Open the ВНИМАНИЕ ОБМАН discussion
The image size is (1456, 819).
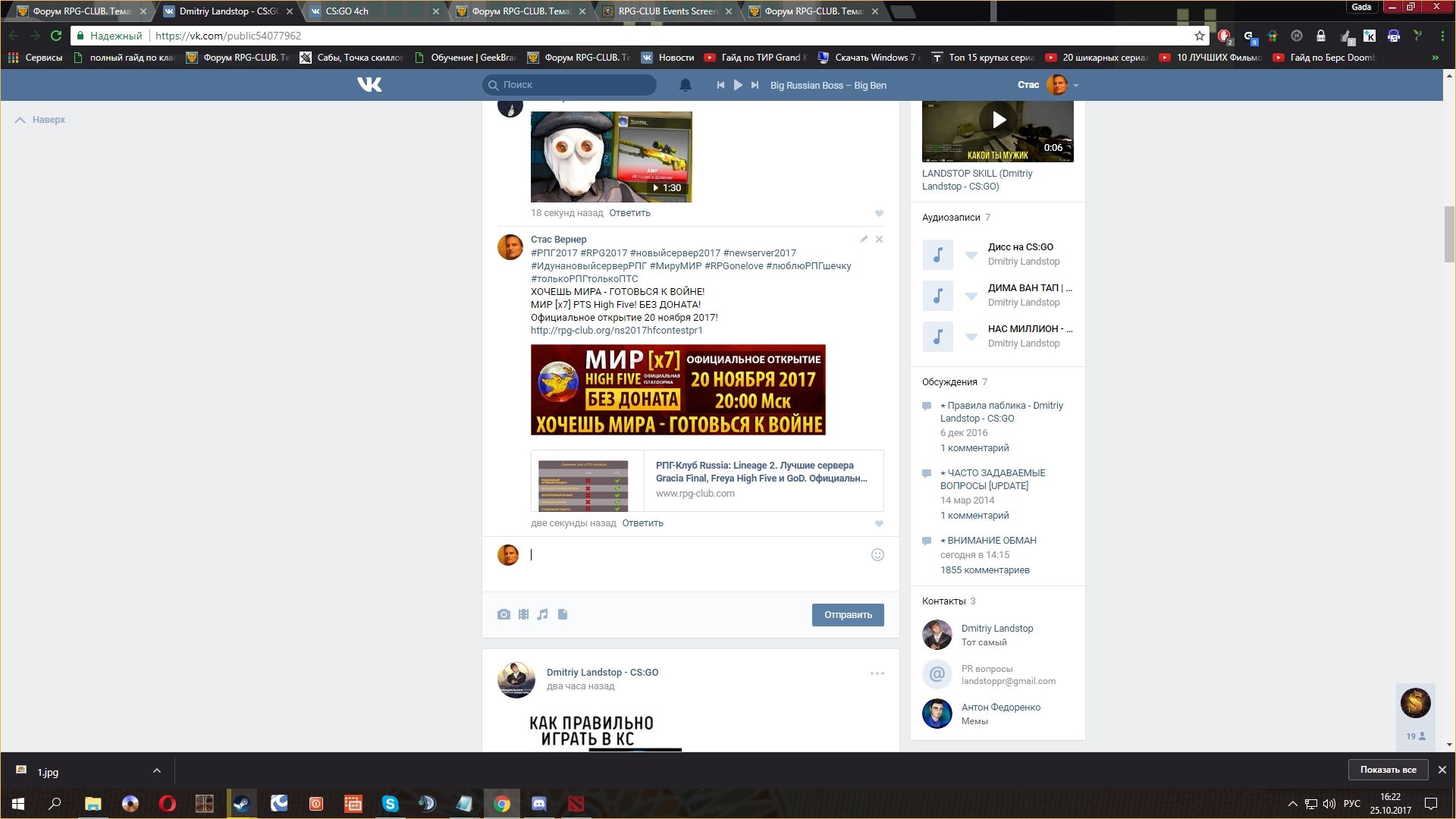coord(988,541)
